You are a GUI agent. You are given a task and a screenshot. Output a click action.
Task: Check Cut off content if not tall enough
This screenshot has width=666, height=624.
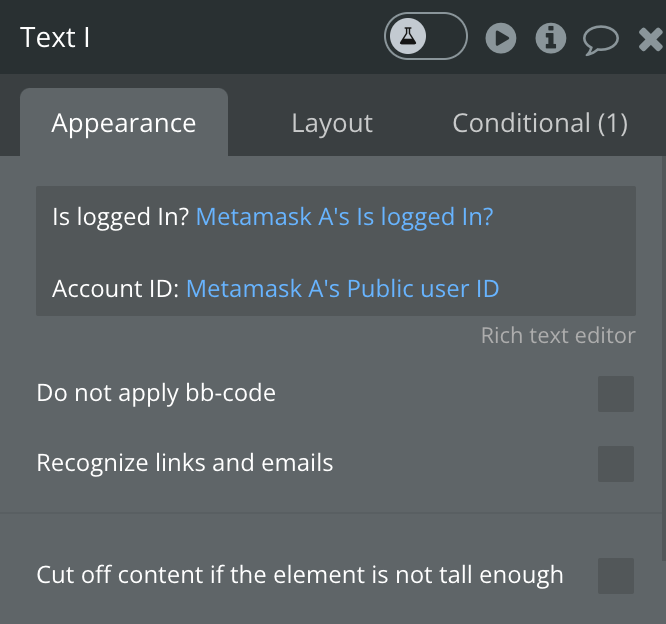[616, 576]
